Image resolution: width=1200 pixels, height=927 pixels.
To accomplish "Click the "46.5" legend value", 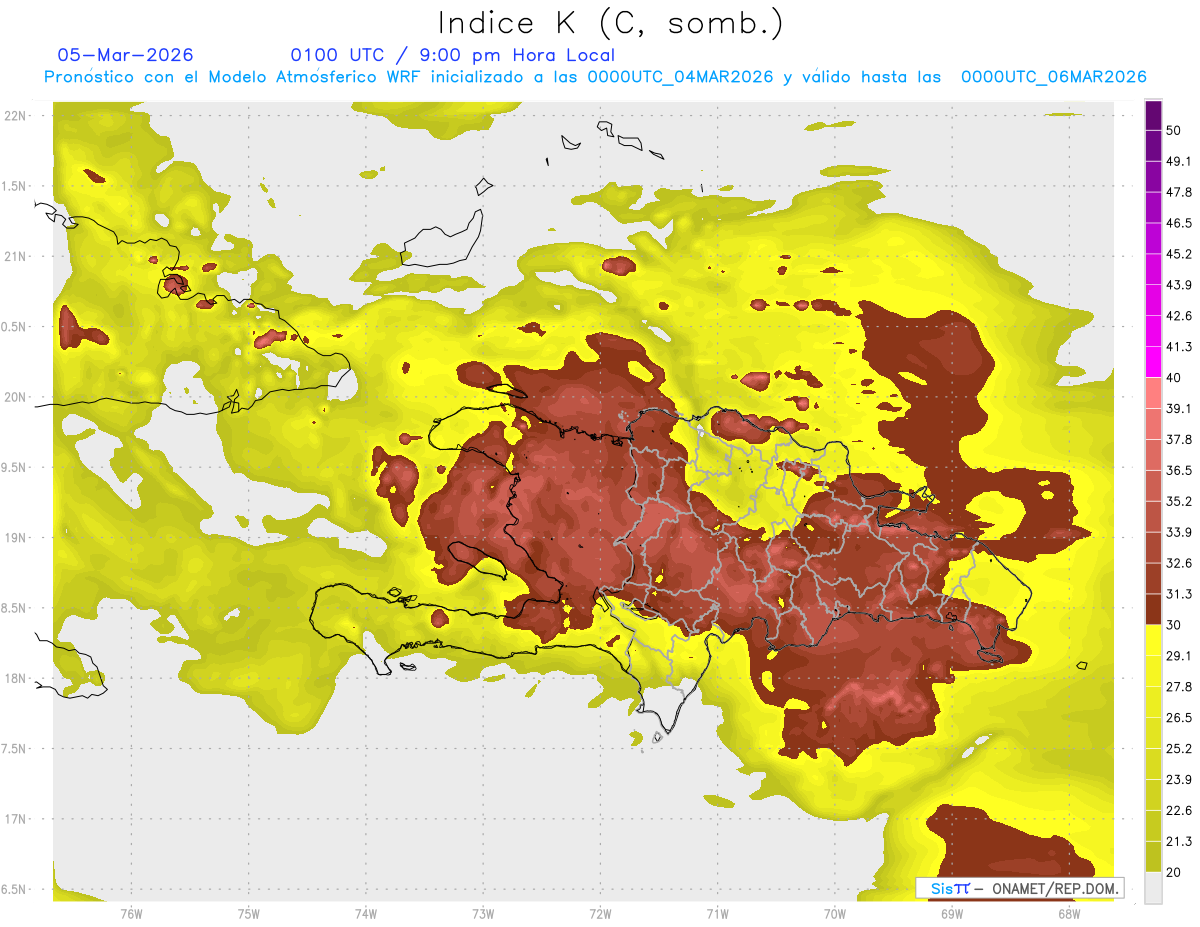I will [x=1179, y=223].
